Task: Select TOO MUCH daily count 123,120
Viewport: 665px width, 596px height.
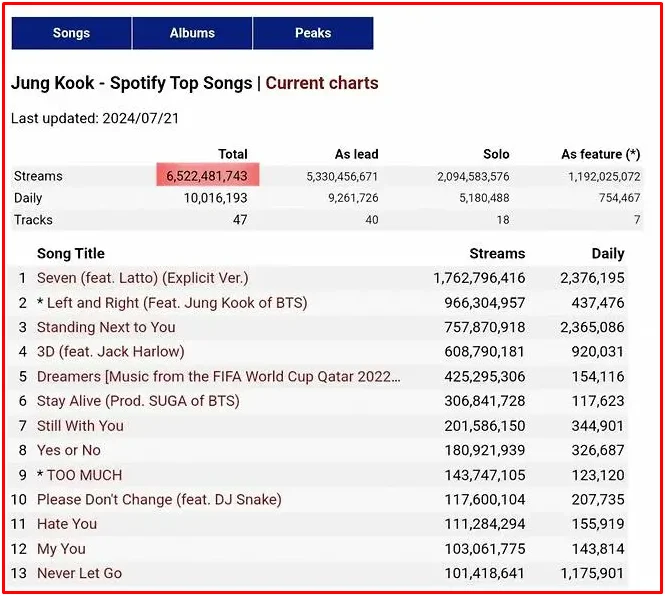Action: point(598,475)
